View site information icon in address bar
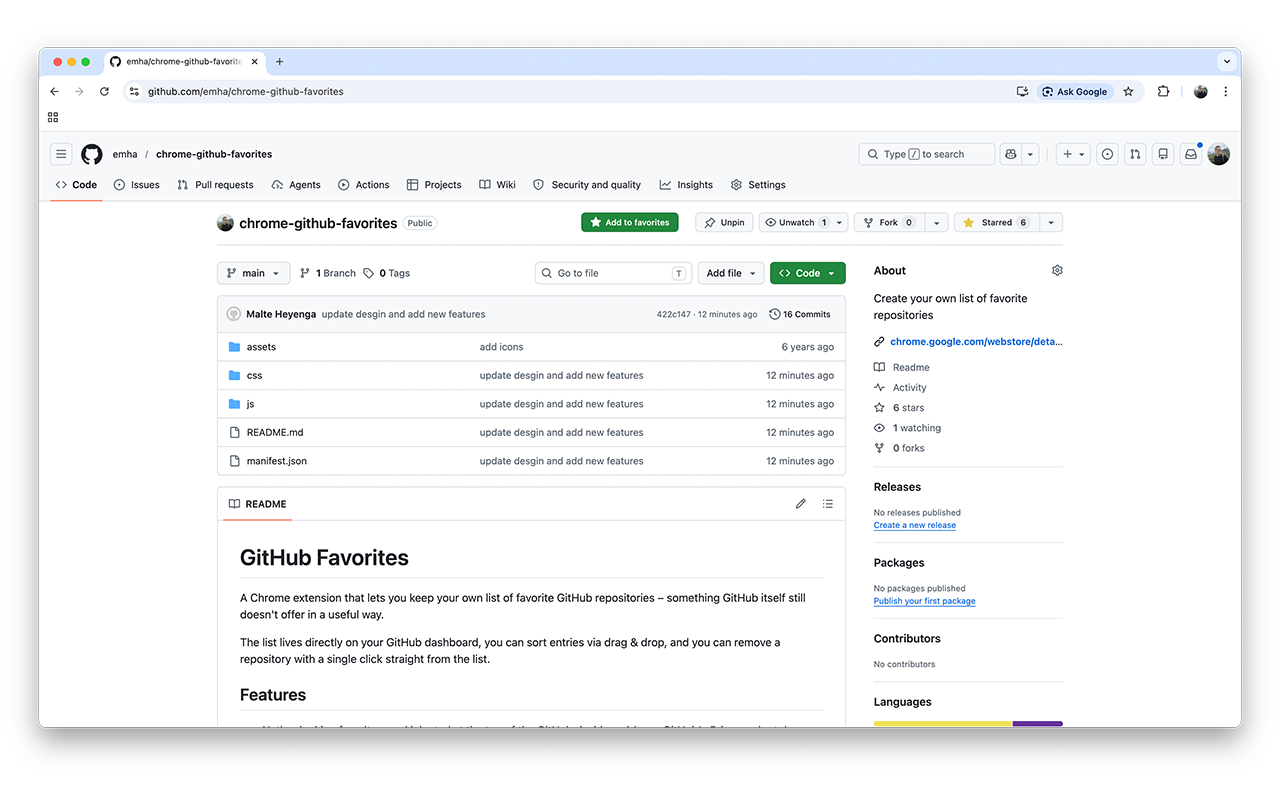This screenshot has width=1280, height=800. (134, 91)
